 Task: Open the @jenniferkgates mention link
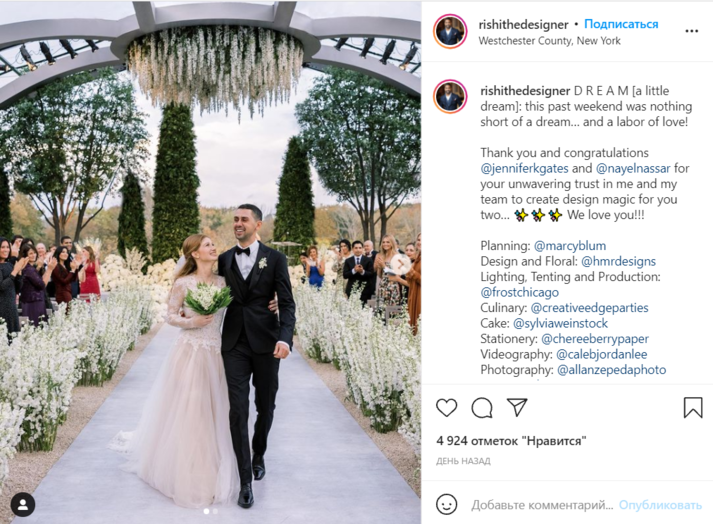[524, 168]
